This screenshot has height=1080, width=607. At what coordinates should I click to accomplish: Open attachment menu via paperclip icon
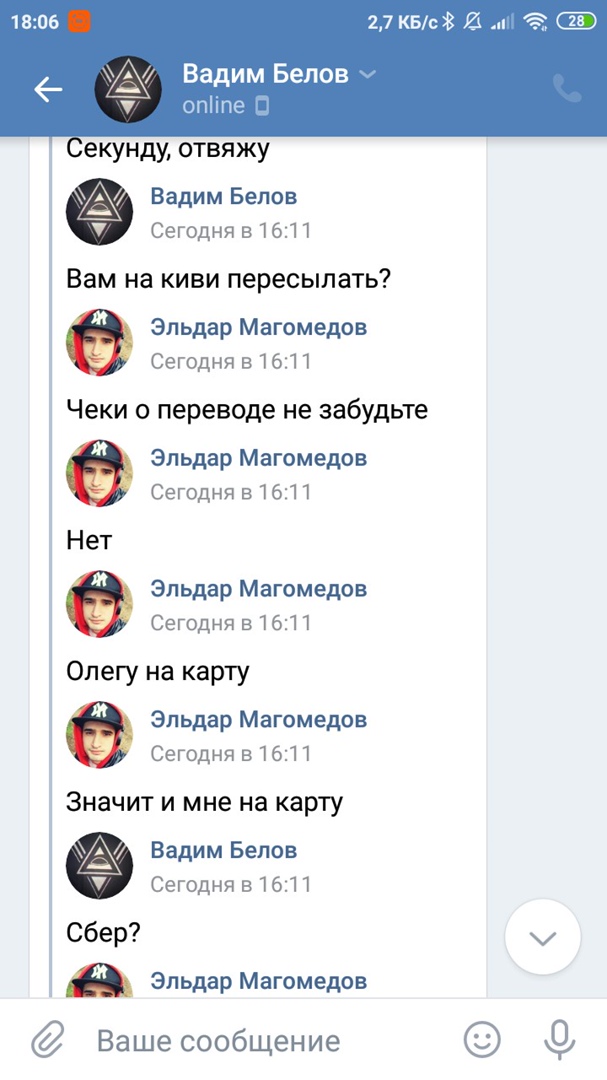point(47,1040)
